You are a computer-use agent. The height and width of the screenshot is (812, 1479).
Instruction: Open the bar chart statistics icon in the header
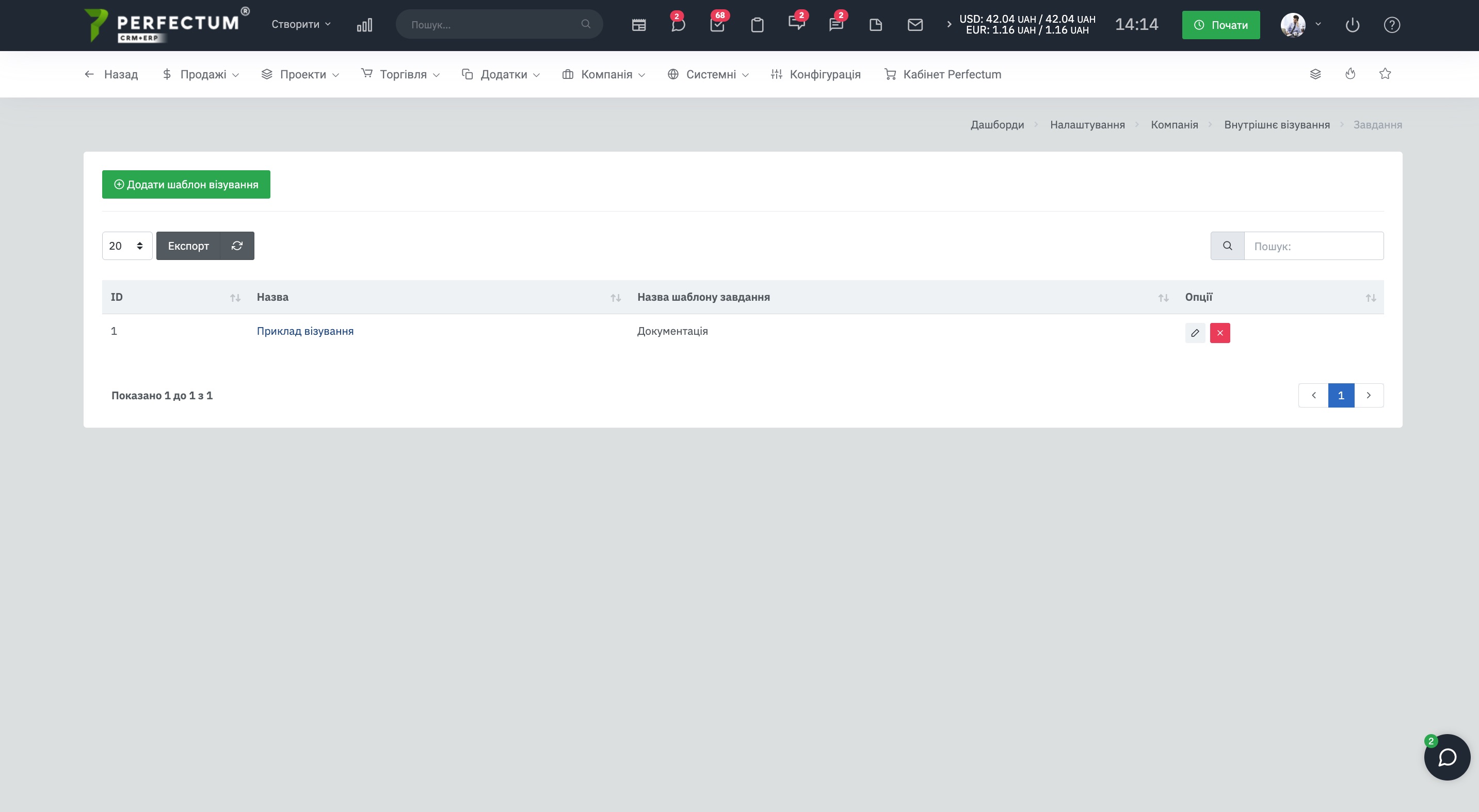(364, 25)
